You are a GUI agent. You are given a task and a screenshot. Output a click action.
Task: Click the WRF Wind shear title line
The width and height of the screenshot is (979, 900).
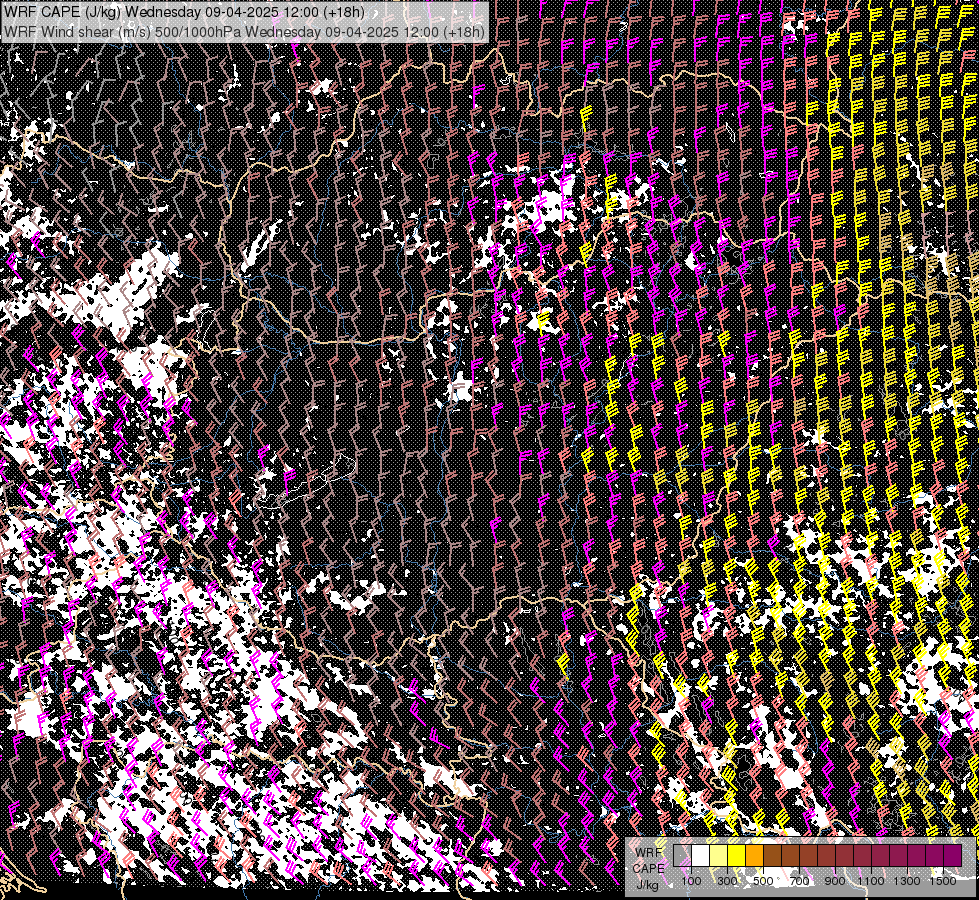click(244, 31)
